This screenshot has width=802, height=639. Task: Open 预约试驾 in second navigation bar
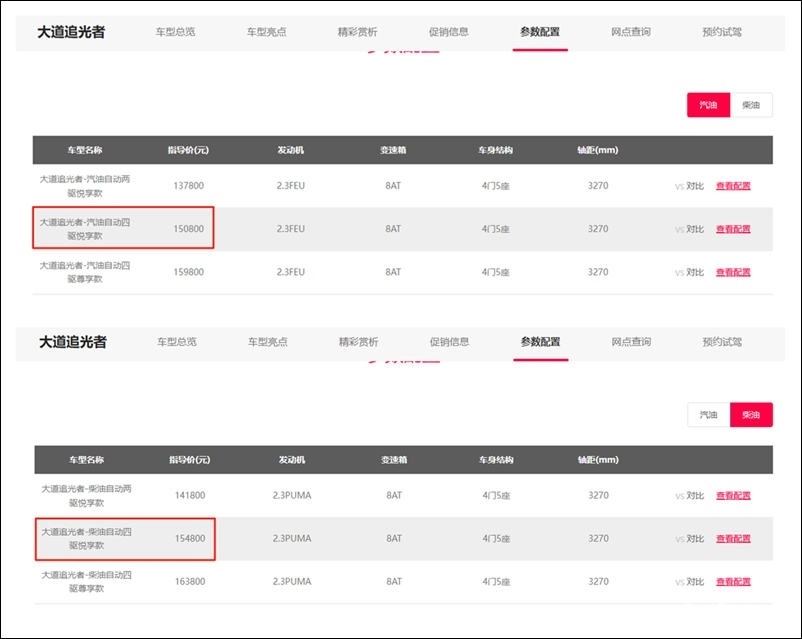tap(722, 342)
